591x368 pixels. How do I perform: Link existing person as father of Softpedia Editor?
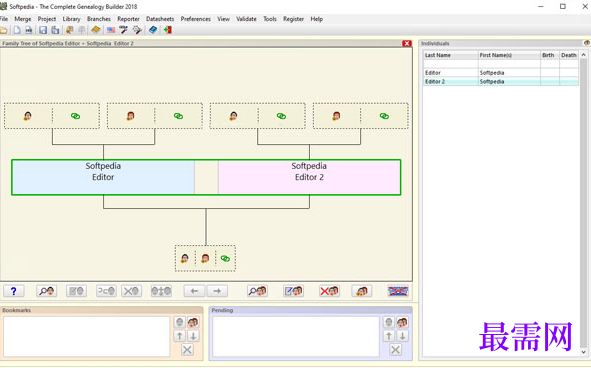tap(75, 116)
